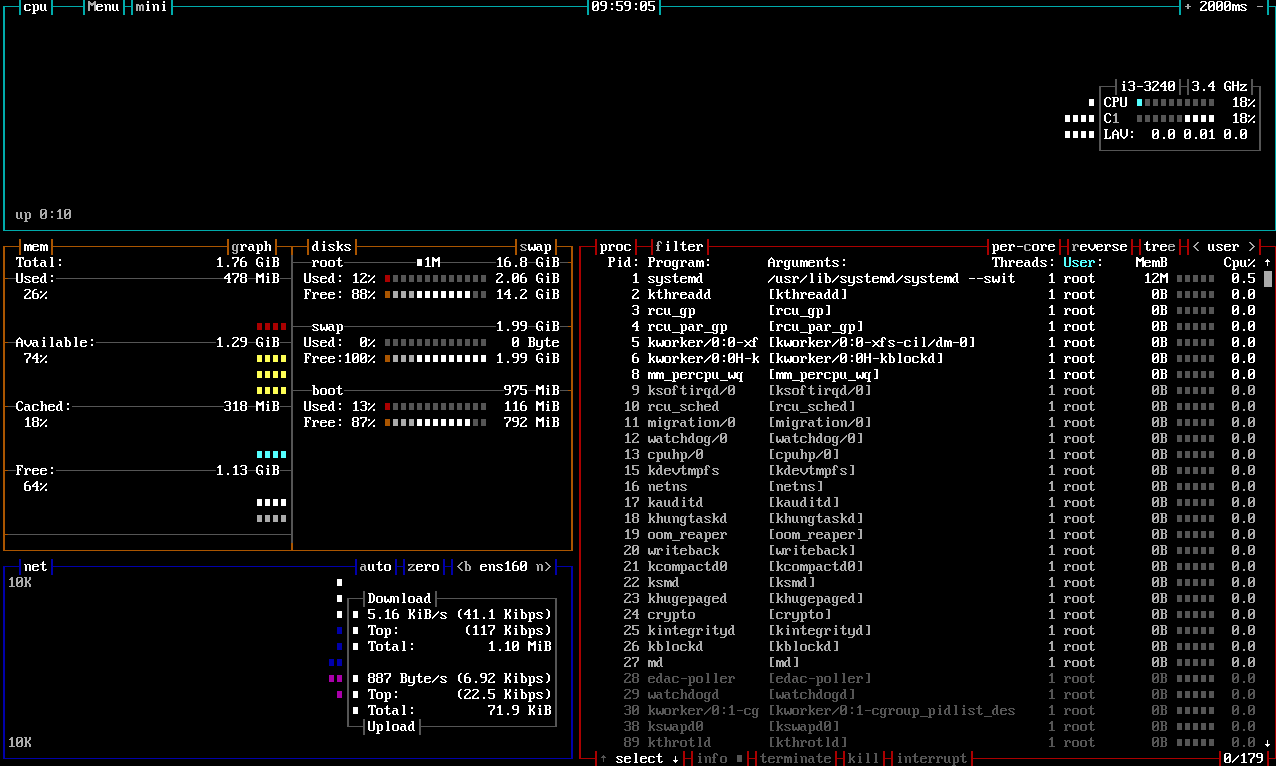Viewport: 1276px width, 766px height.
Task: Terminate the selected process
Action: pos(795,758)
